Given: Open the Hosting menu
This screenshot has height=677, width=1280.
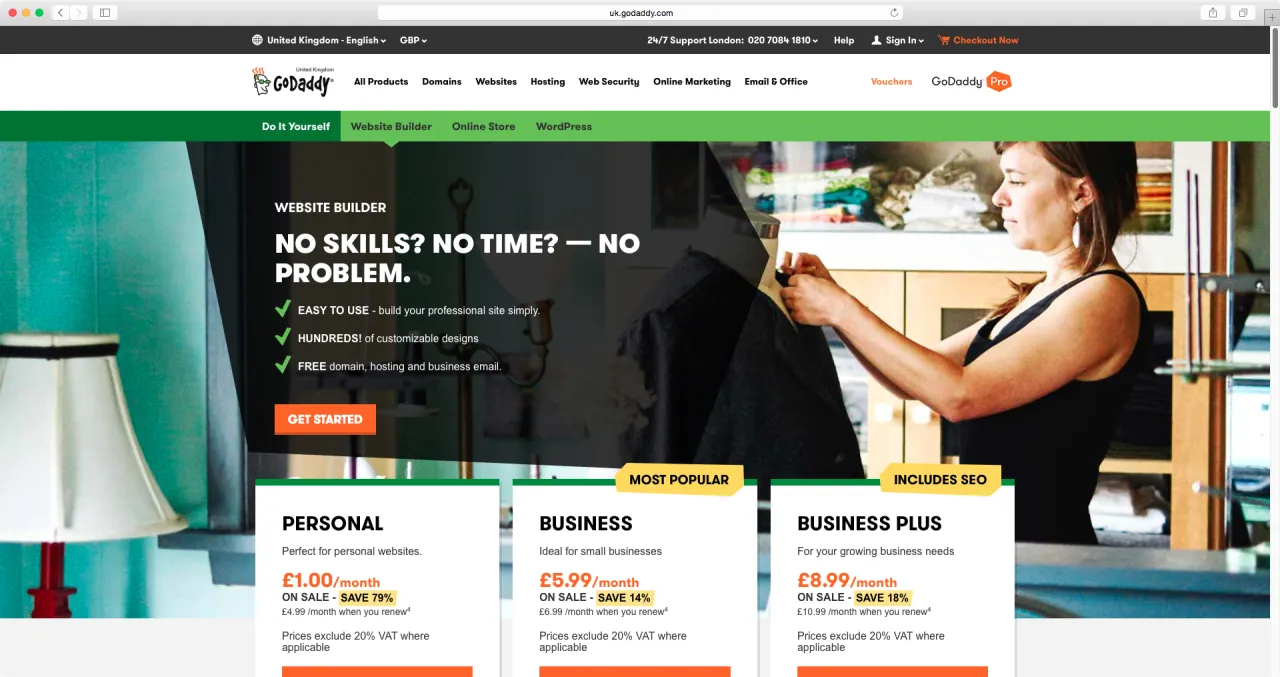Looking at the screenshot, I should click(x=548, y=82).
